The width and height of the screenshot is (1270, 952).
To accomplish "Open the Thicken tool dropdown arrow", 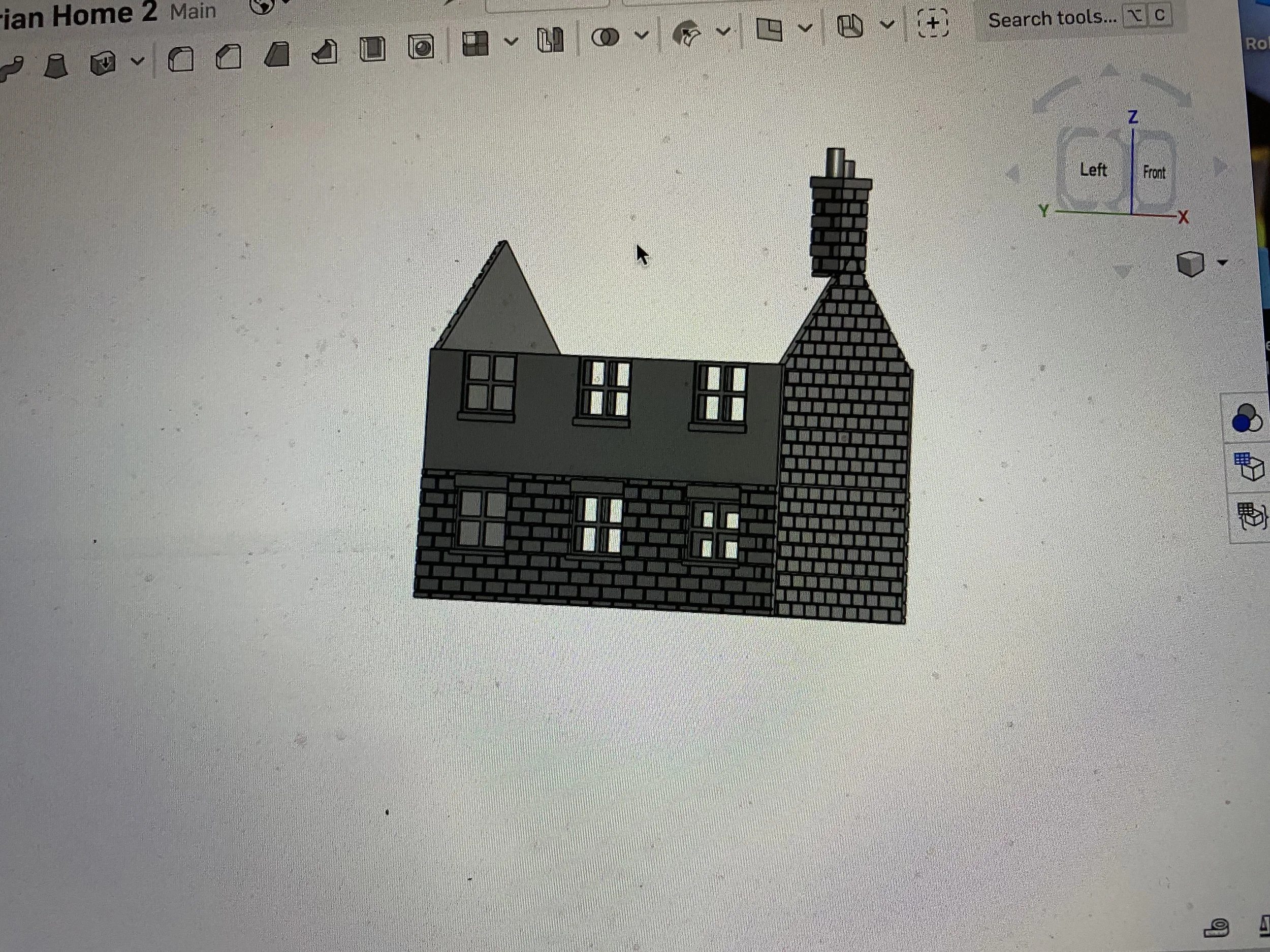I will coord(138,60).
